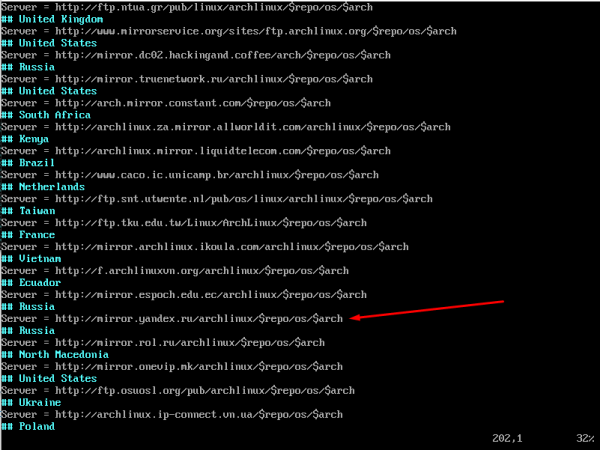Select the caco.ic.unicamp.br server line
The width and height of the screenshot is (600, 450).
(x=190, y=175)
